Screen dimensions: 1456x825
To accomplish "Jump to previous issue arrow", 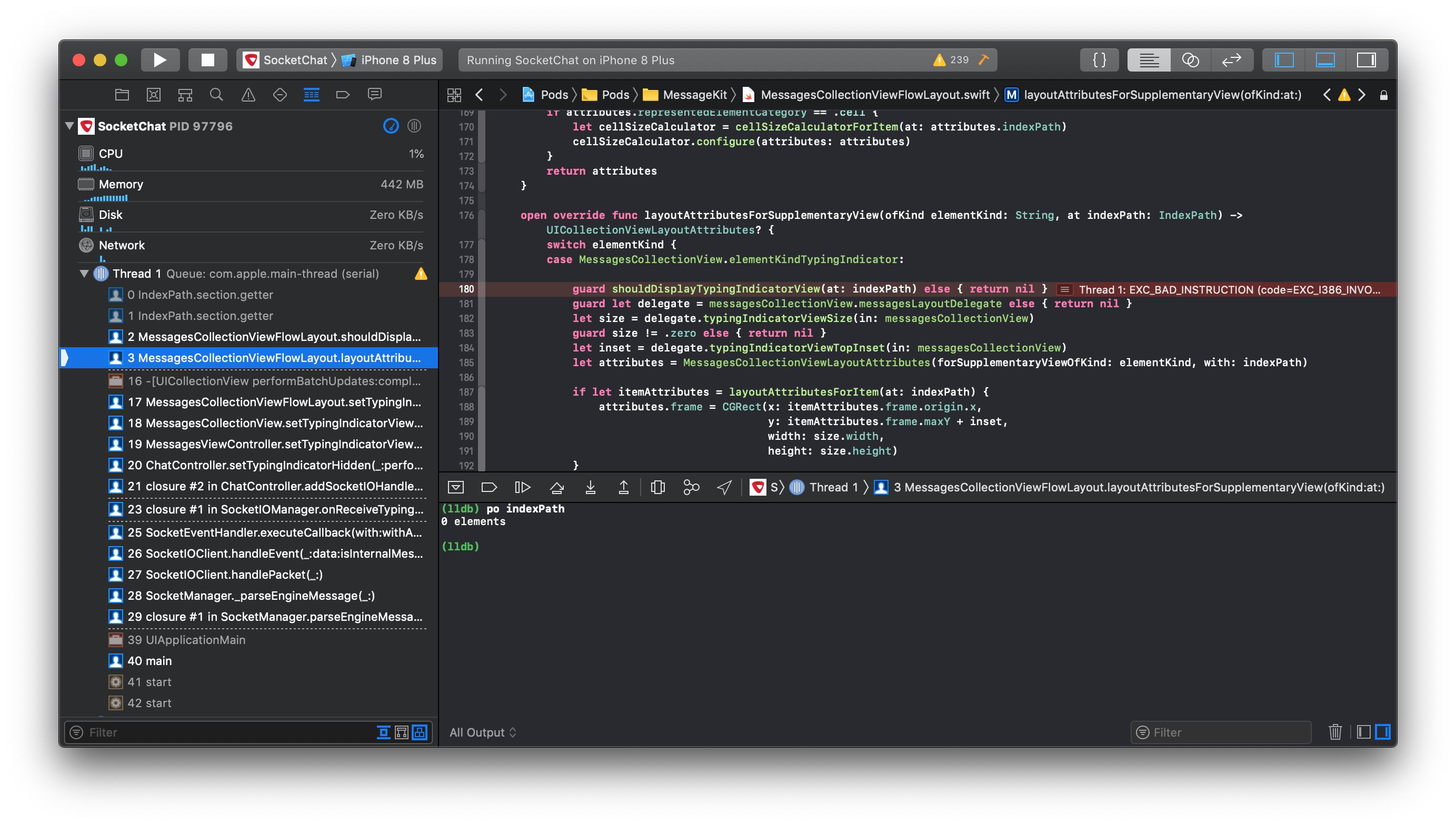I will [x=1327, y=95].
